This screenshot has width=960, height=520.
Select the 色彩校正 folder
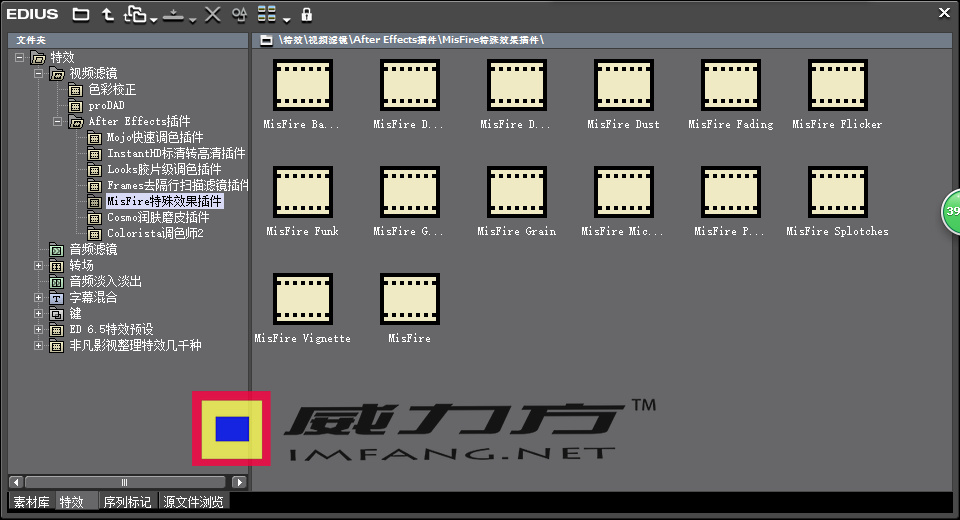point(112,89)
